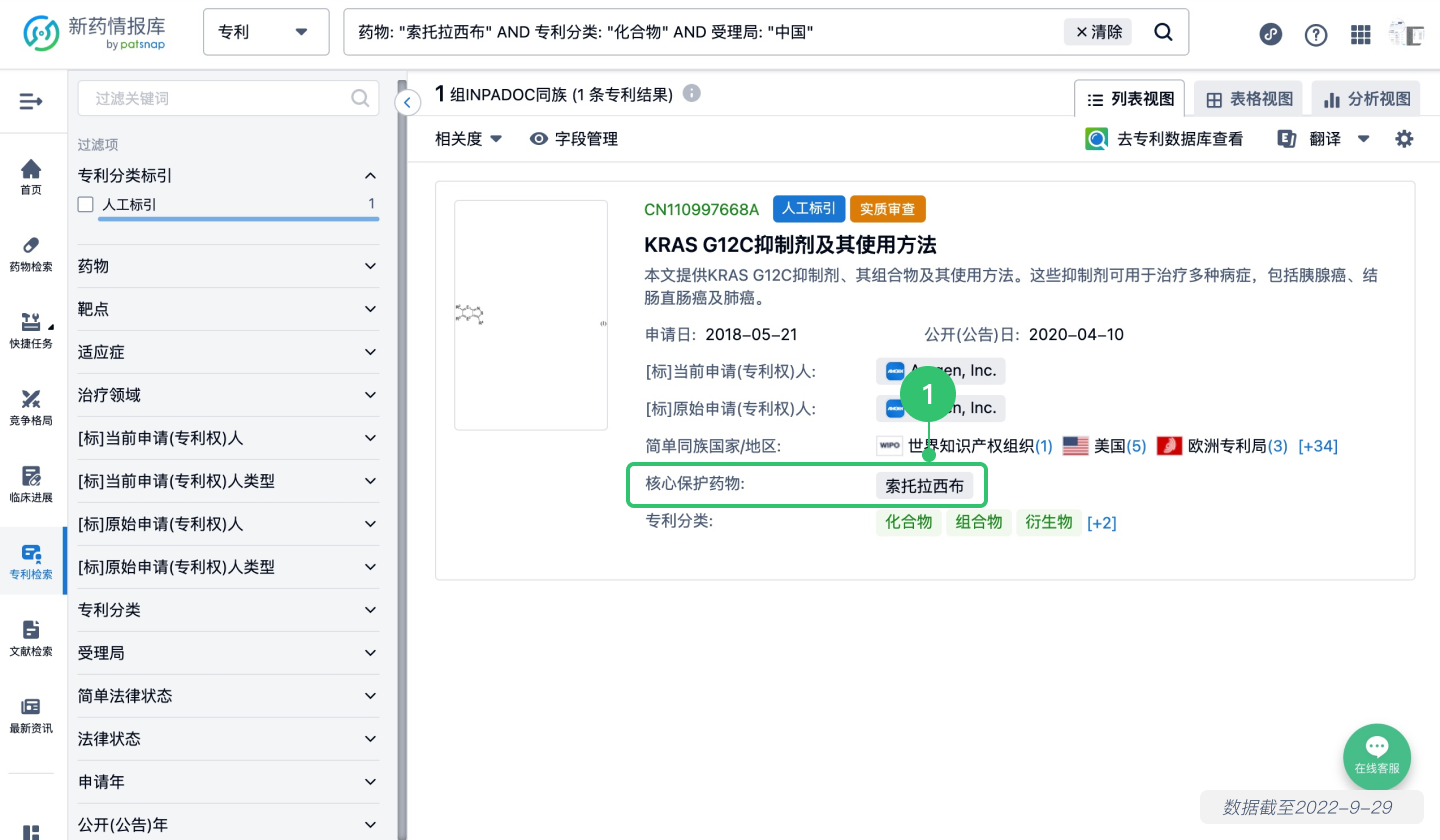Click the 清除 clear query button
Viewport: 1440px width, 840px height.
1098,32
